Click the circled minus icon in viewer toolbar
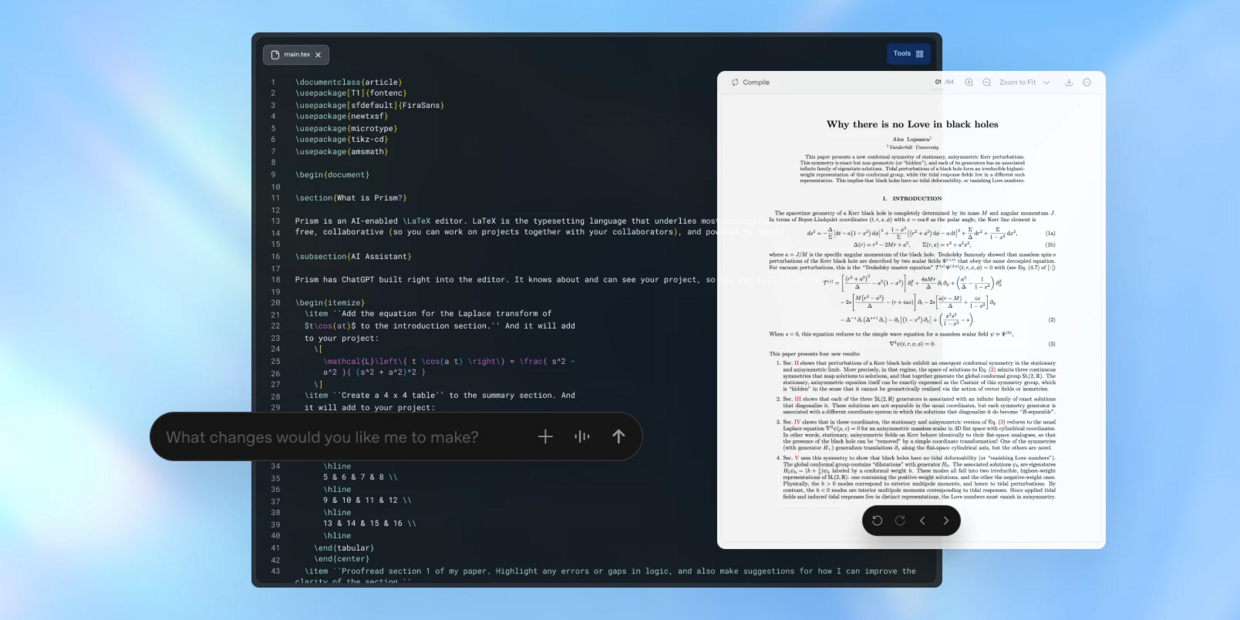Screen dimensions: 1240x620 coord(1087,82)
